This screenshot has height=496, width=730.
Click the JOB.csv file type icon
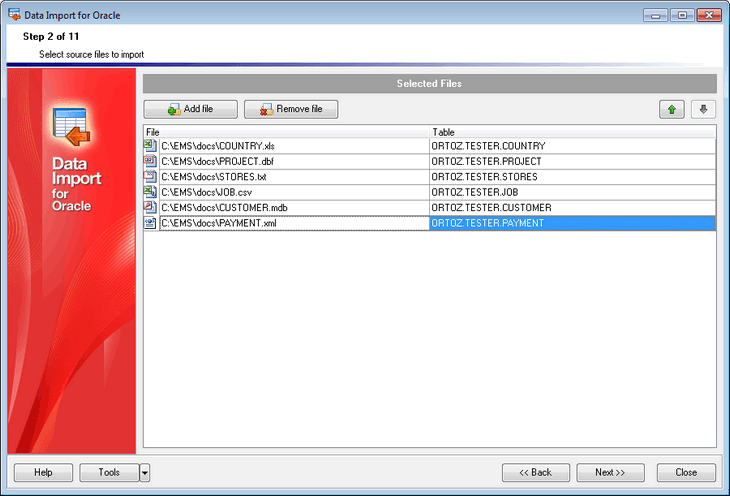[x=150, y=192]
